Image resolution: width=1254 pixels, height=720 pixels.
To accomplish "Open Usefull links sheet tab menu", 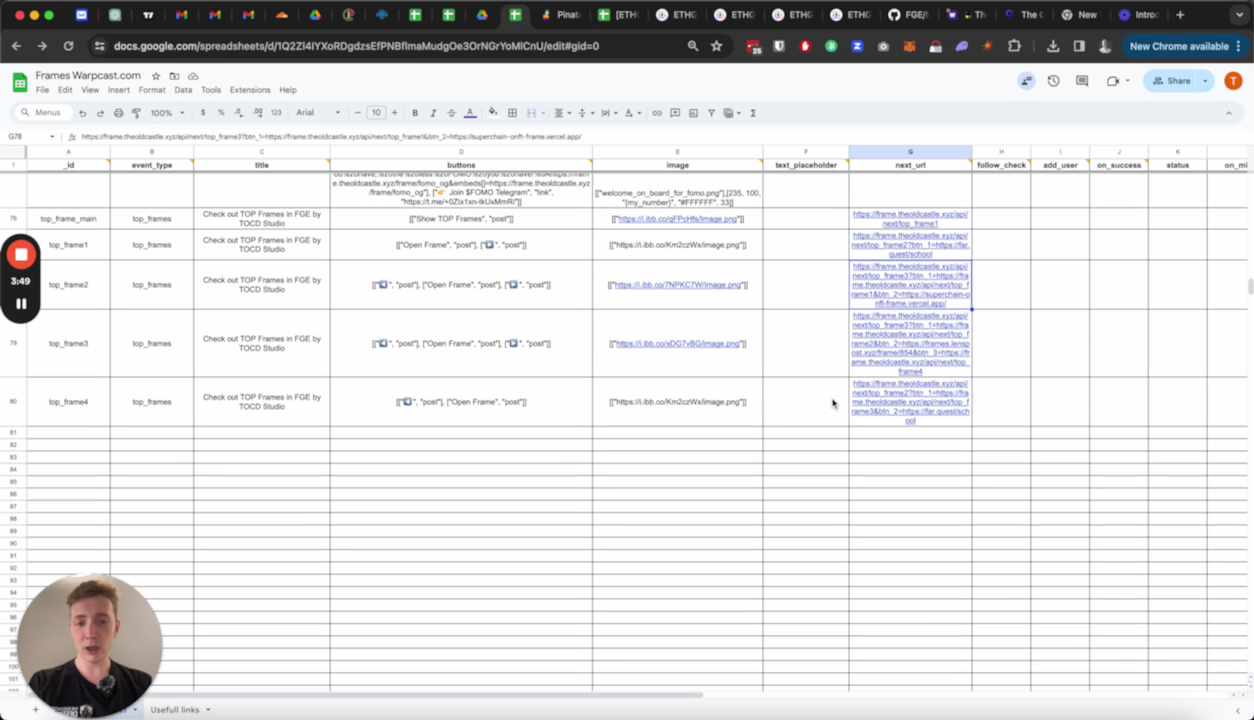I will pos(208,710).
